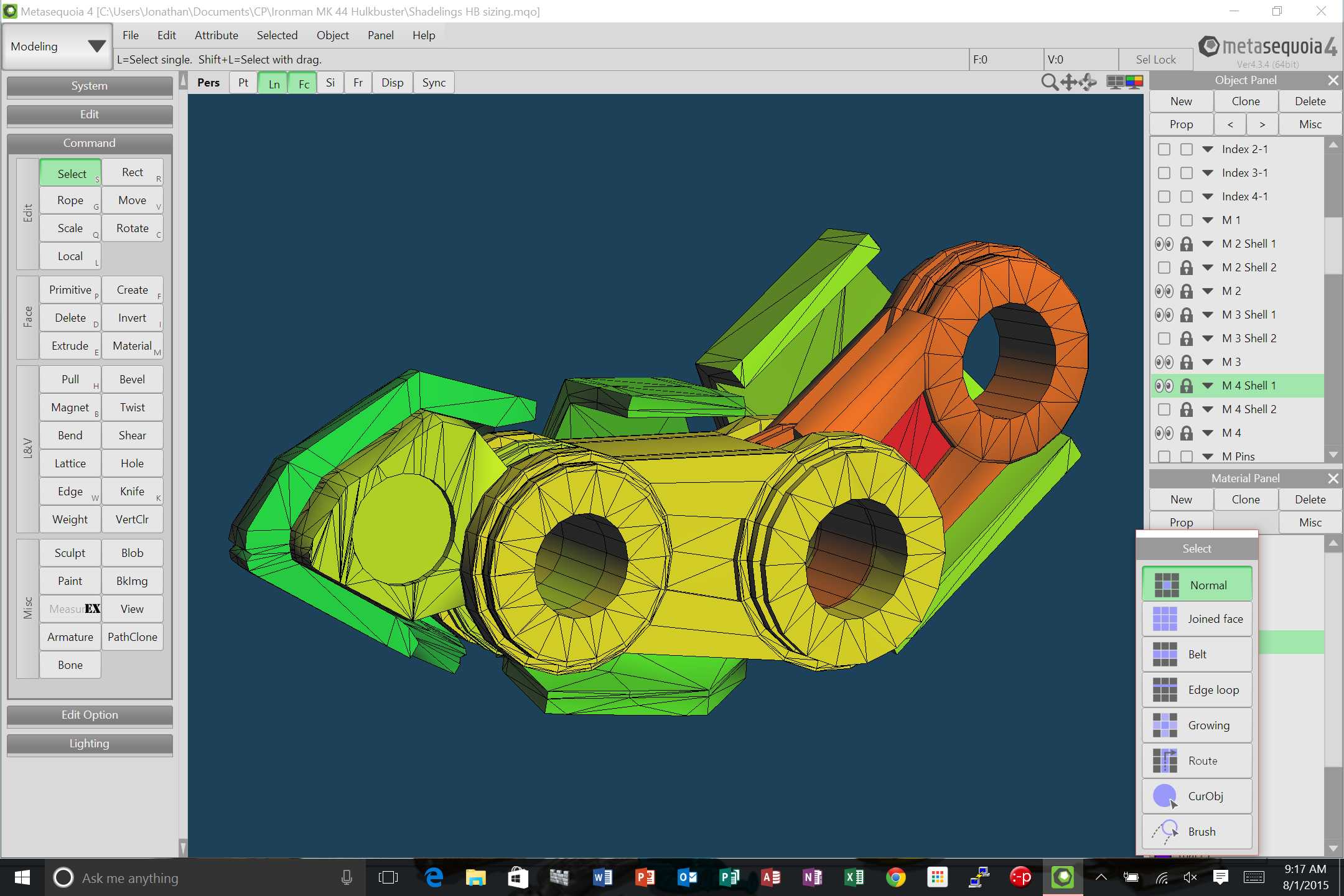The width and height of the screenshot is (1344, 896).
Task: Toggle lock icon on M 2 Shell 1
Action: 1187,244
